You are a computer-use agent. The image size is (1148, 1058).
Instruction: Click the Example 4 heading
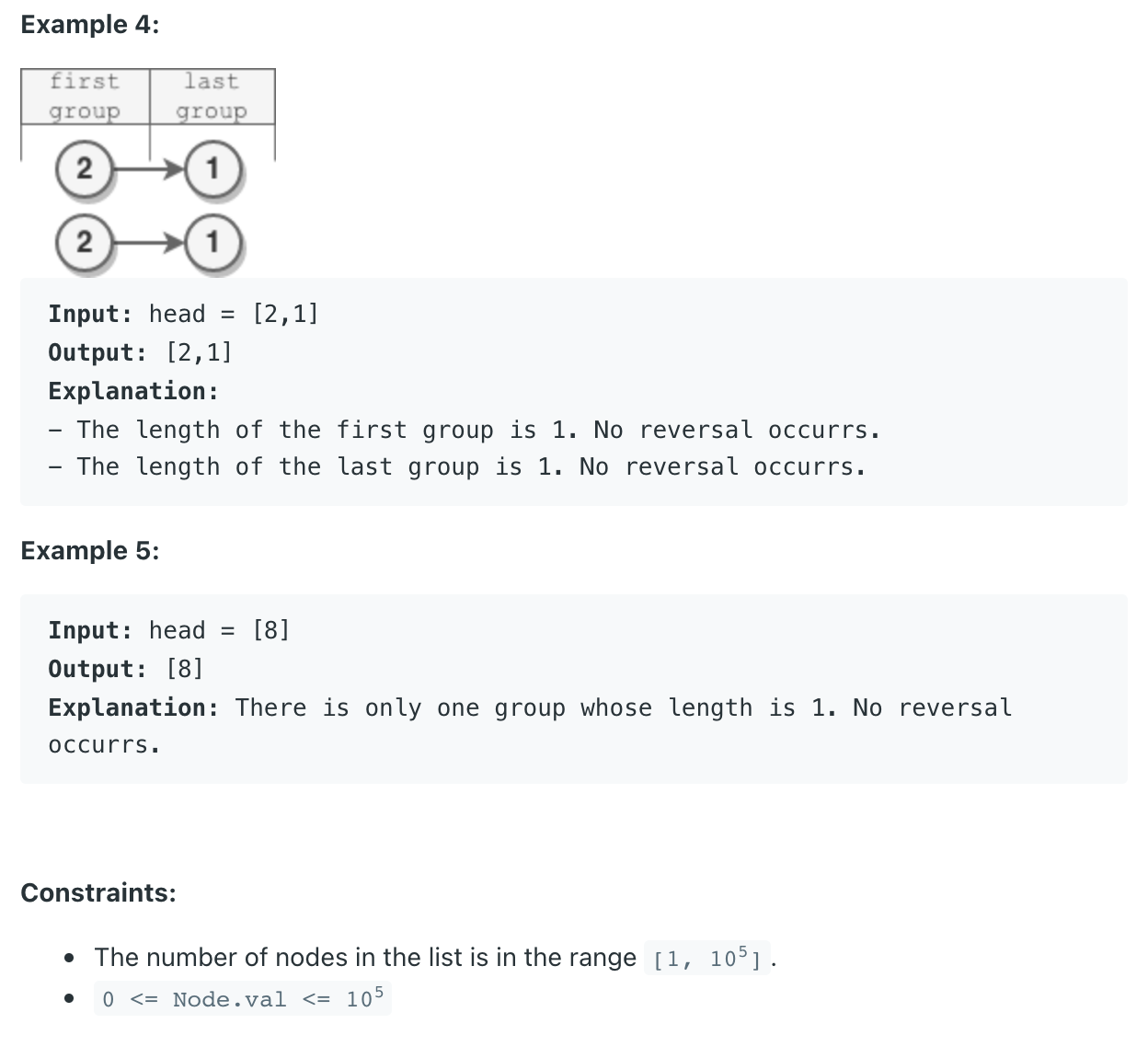(x=90, y=25)
